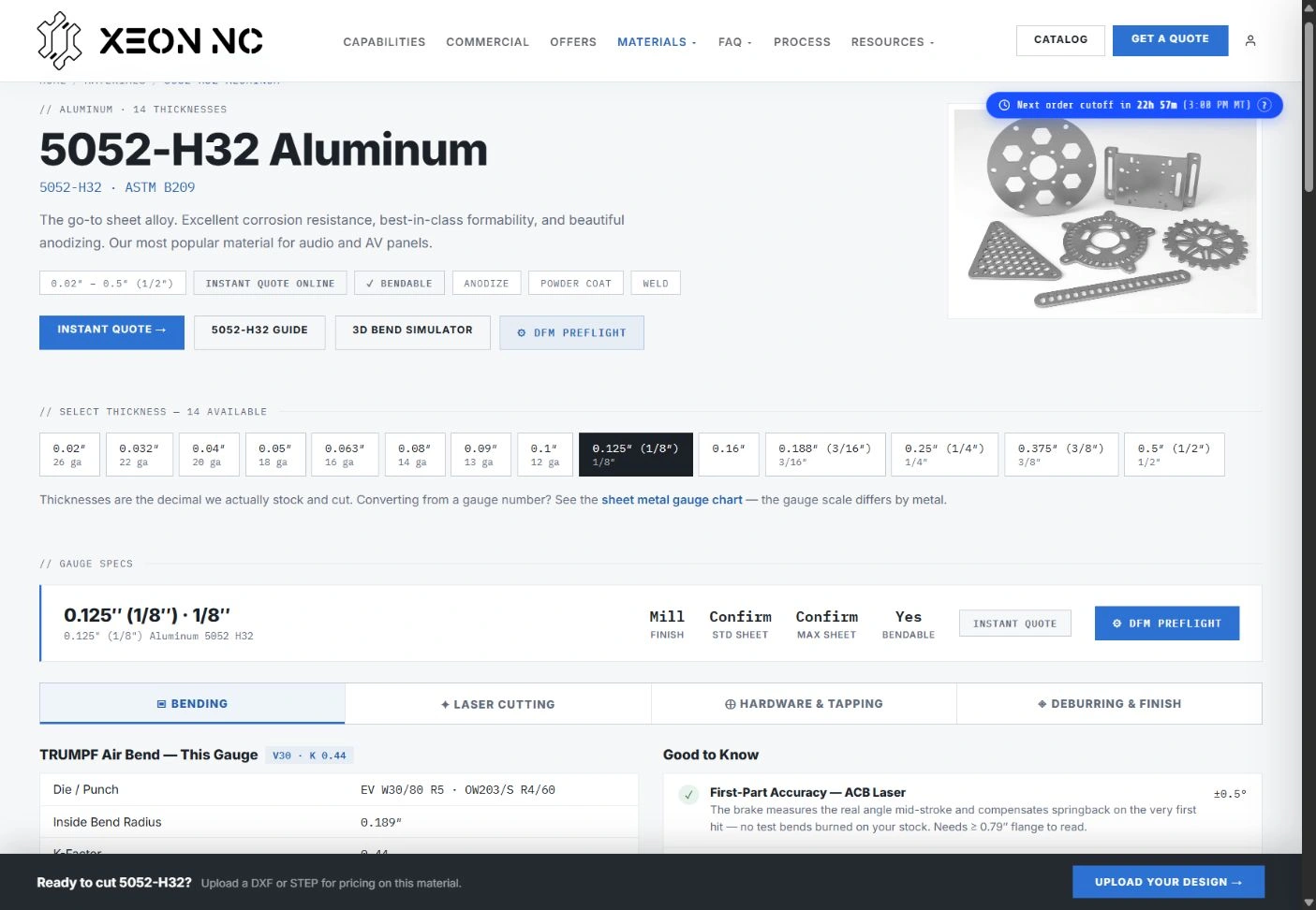
Task: Click the Get a Quote button
Action: click(x=1170, y=40)
